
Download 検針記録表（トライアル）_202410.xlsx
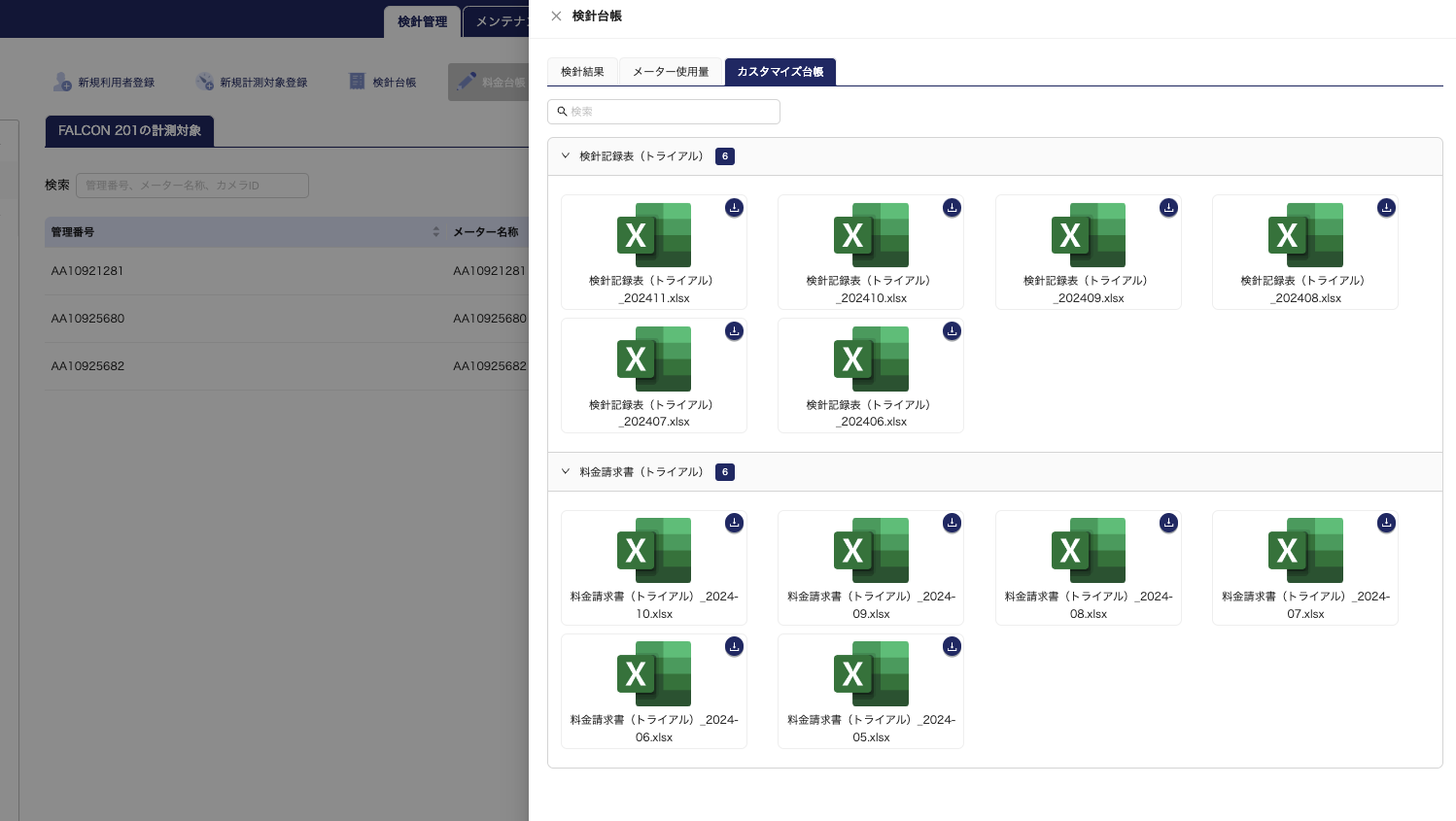click(x=952, y=208)
